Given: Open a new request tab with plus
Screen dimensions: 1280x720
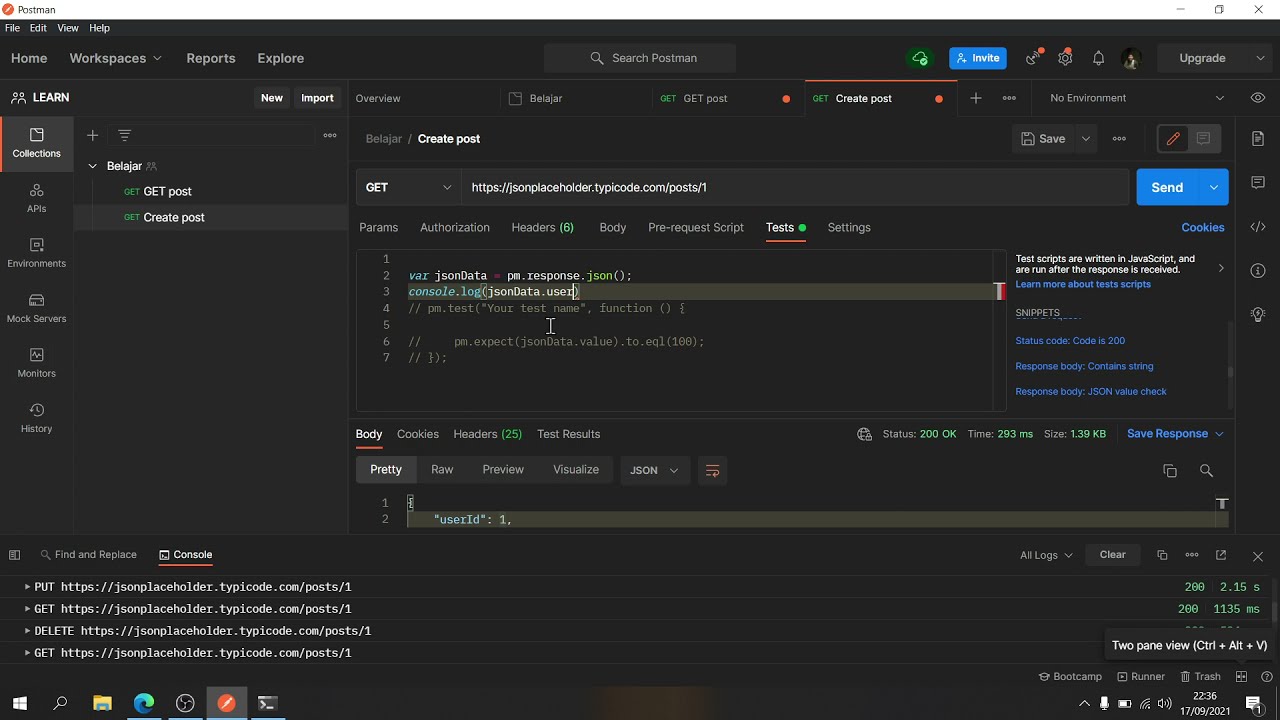Looking at the screenshot, I should (976, 98).
